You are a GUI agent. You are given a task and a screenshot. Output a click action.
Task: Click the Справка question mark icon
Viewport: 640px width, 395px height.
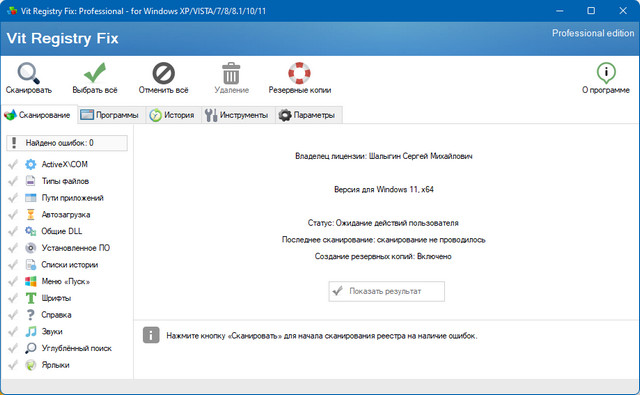click(31, 315)
